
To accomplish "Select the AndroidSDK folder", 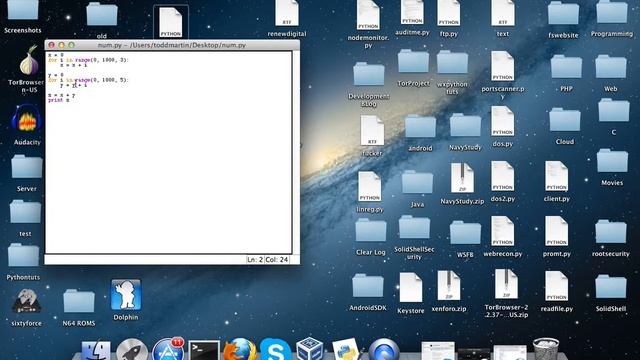I will [368, 285].
